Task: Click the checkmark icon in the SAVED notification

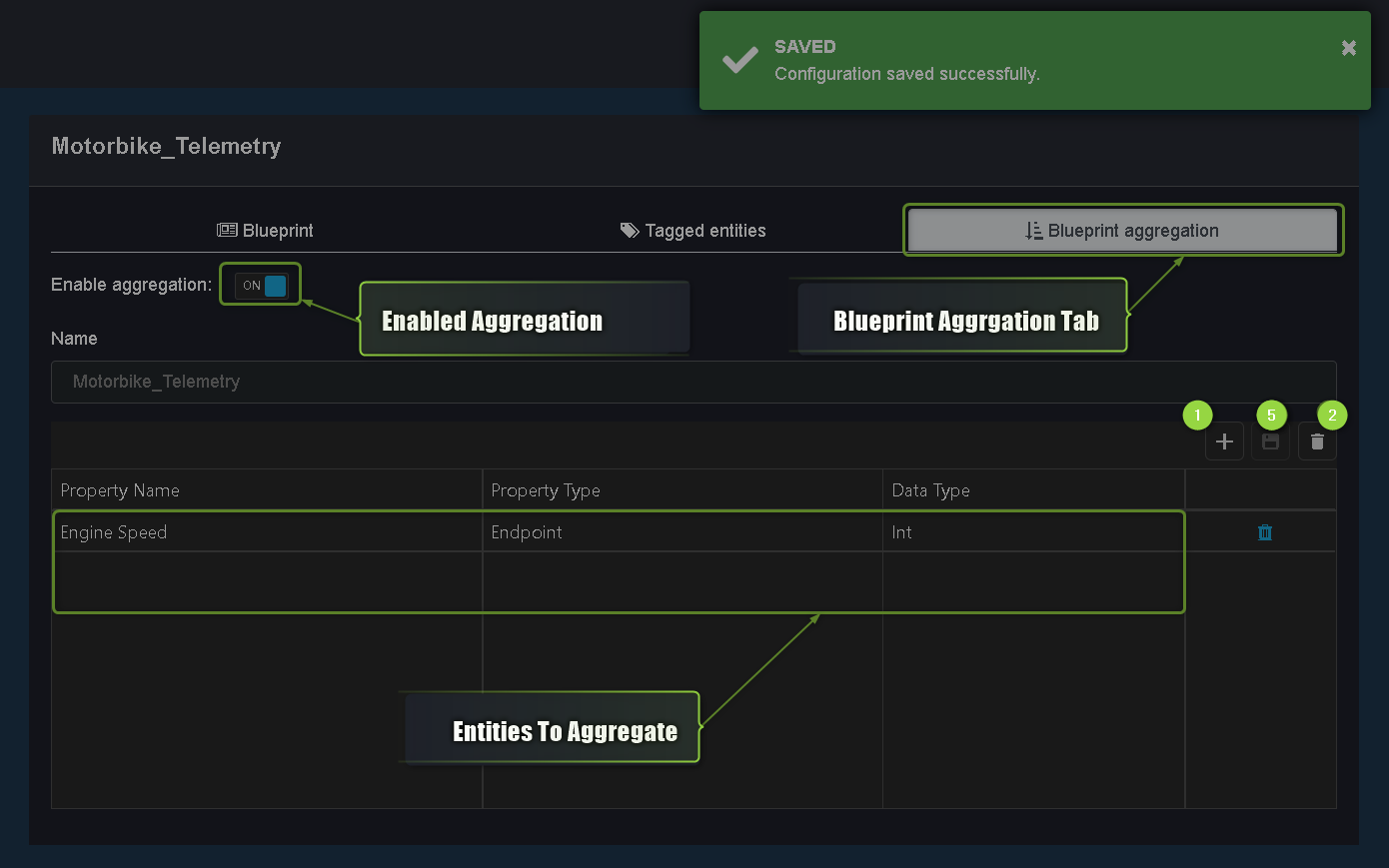Action: (739, 60)
